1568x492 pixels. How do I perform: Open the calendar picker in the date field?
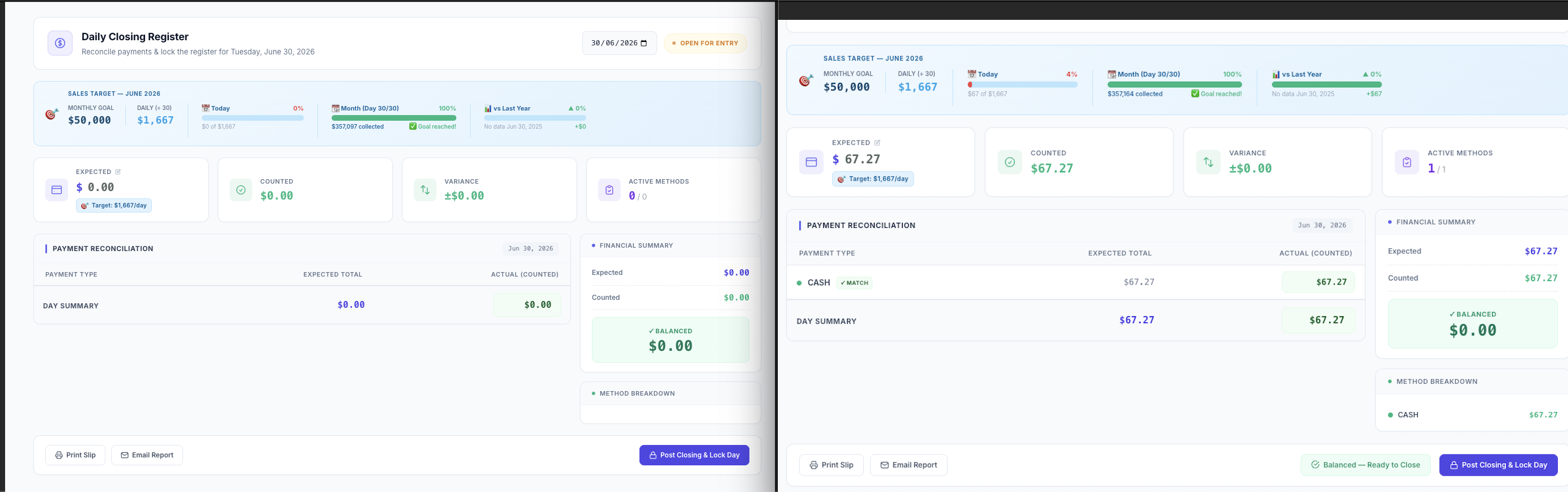644,43
